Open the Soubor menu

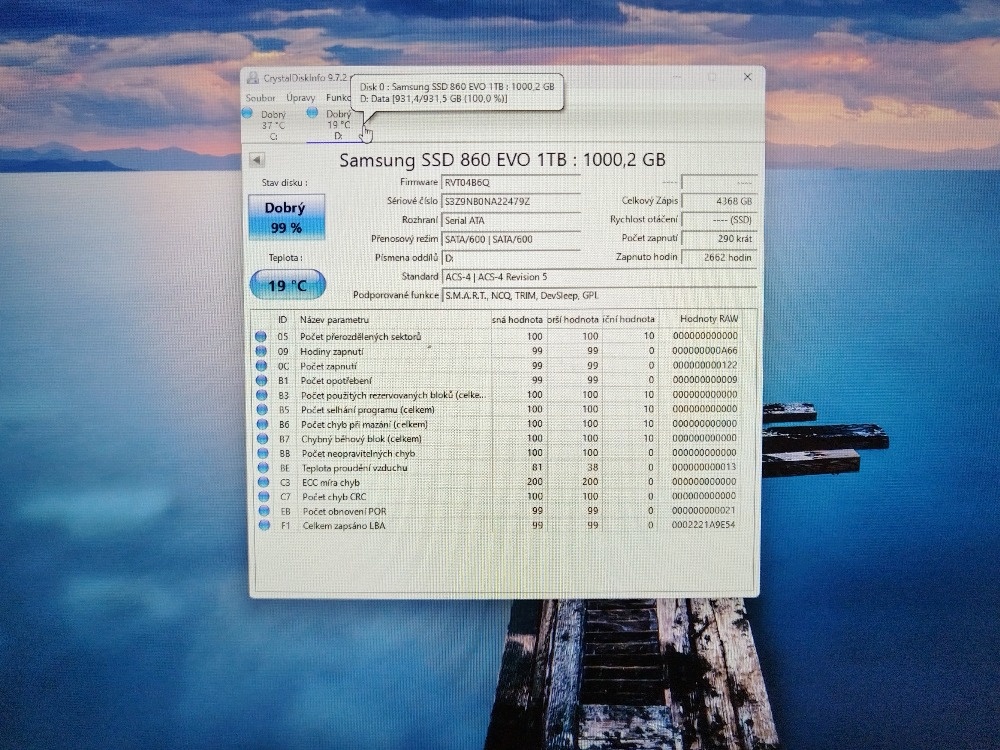[x=260, y=98]
